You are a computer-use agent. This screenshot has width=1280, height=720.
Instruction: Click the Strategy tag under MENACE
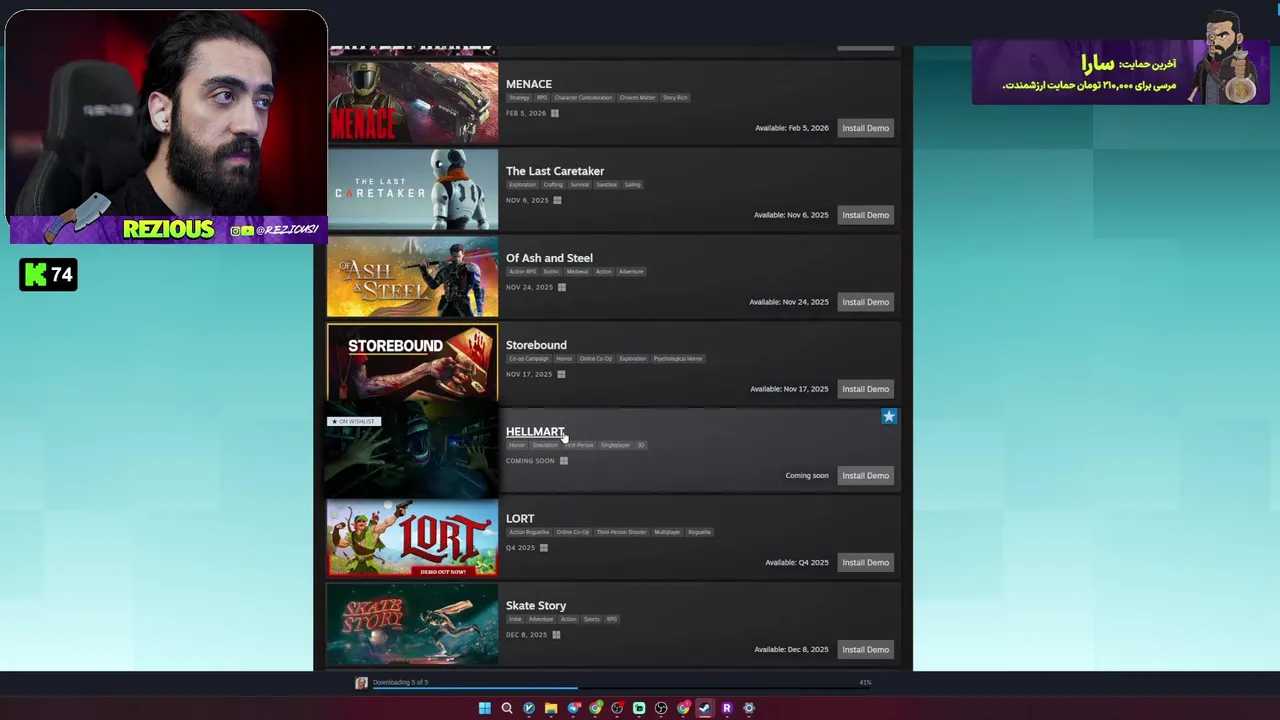tap(519, 98)
